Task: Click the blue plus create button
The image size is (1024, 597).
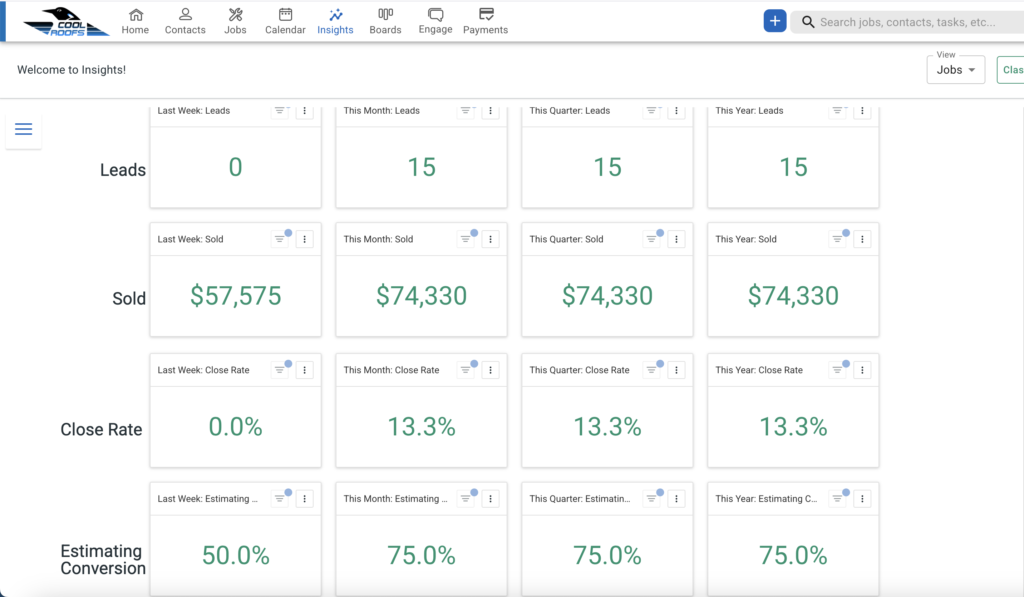Action: coord(775,21)
